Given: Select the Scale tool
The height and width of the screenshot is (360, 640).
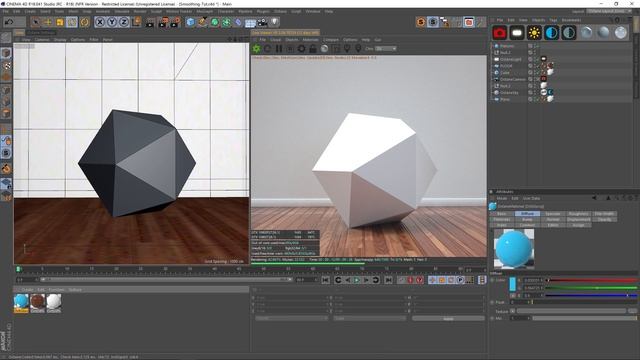Looking at the screenshot, I should pos(60,22).
